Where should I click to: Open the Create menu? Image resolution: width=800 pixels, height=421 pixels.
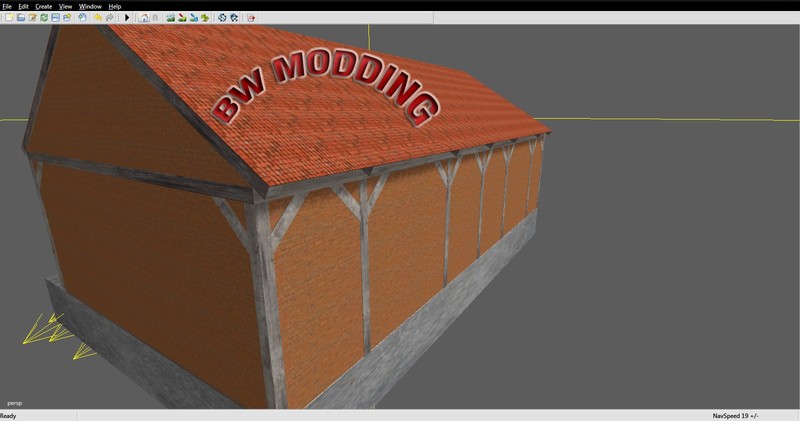[43, 6]
